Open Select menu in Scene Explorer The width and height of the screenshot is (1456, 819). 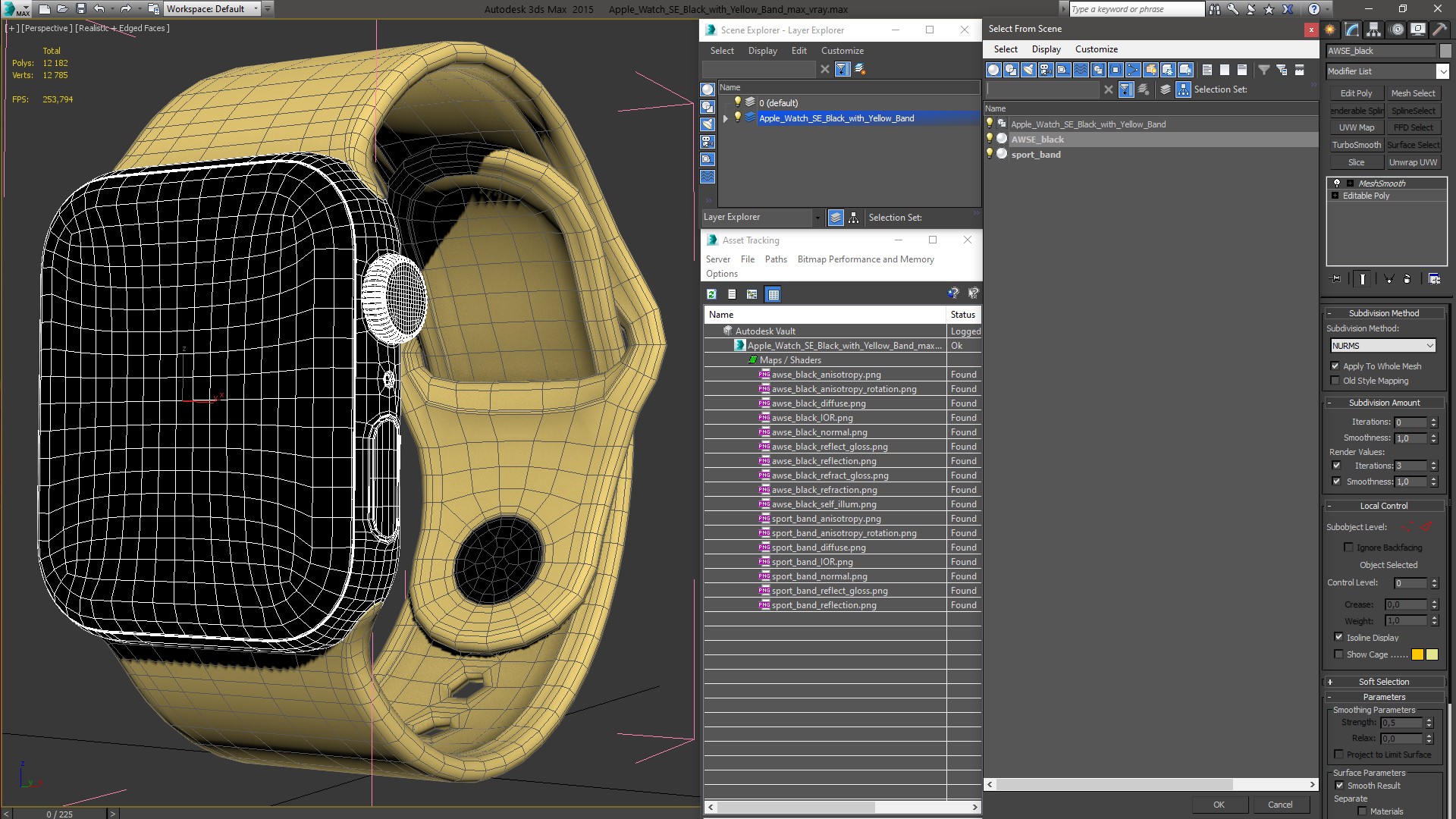[722, 51]
